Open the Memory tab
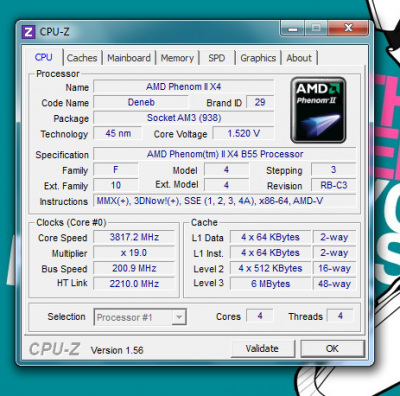Viewport: 400px width, 396px height. 177,58
